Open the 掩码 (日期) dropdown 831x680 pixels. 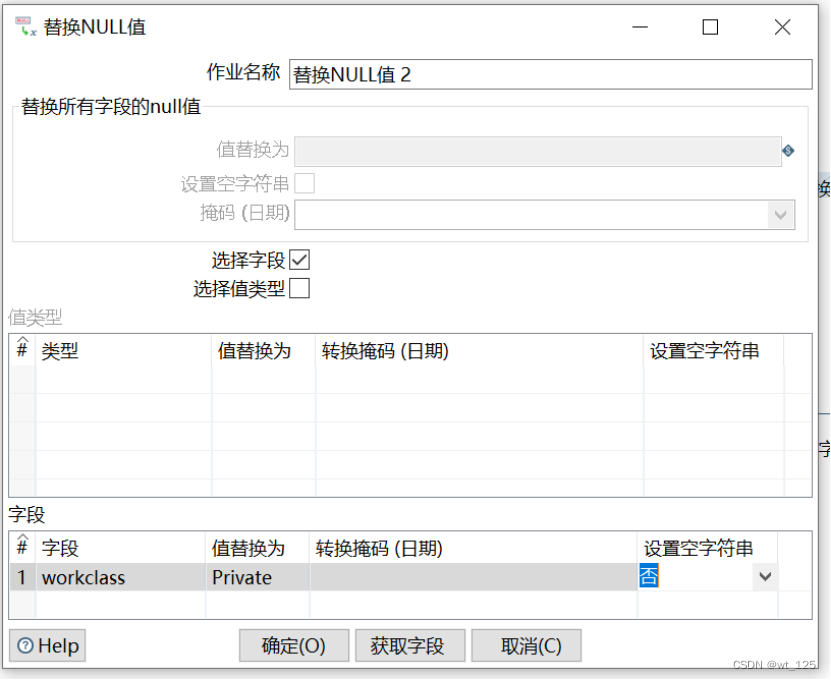(x=782, y=215)
